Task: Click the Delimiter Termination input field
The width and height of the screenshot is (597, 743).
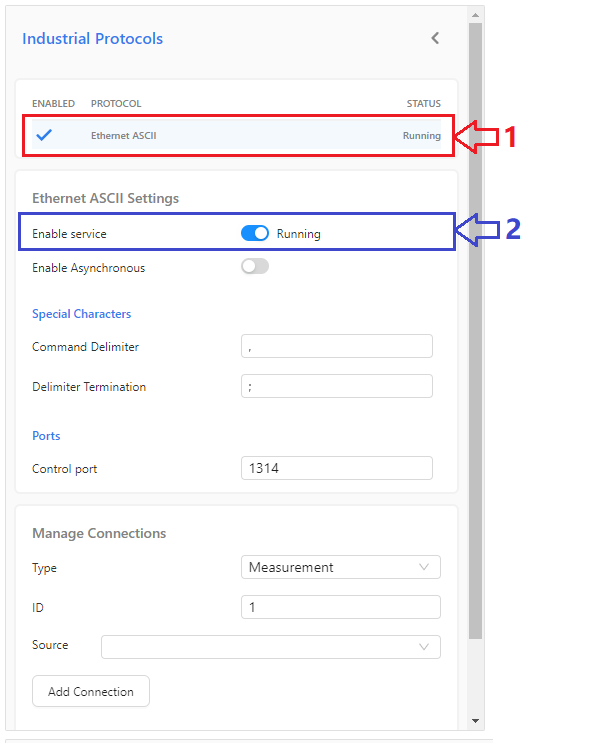Action: click(x=336, y=386)
